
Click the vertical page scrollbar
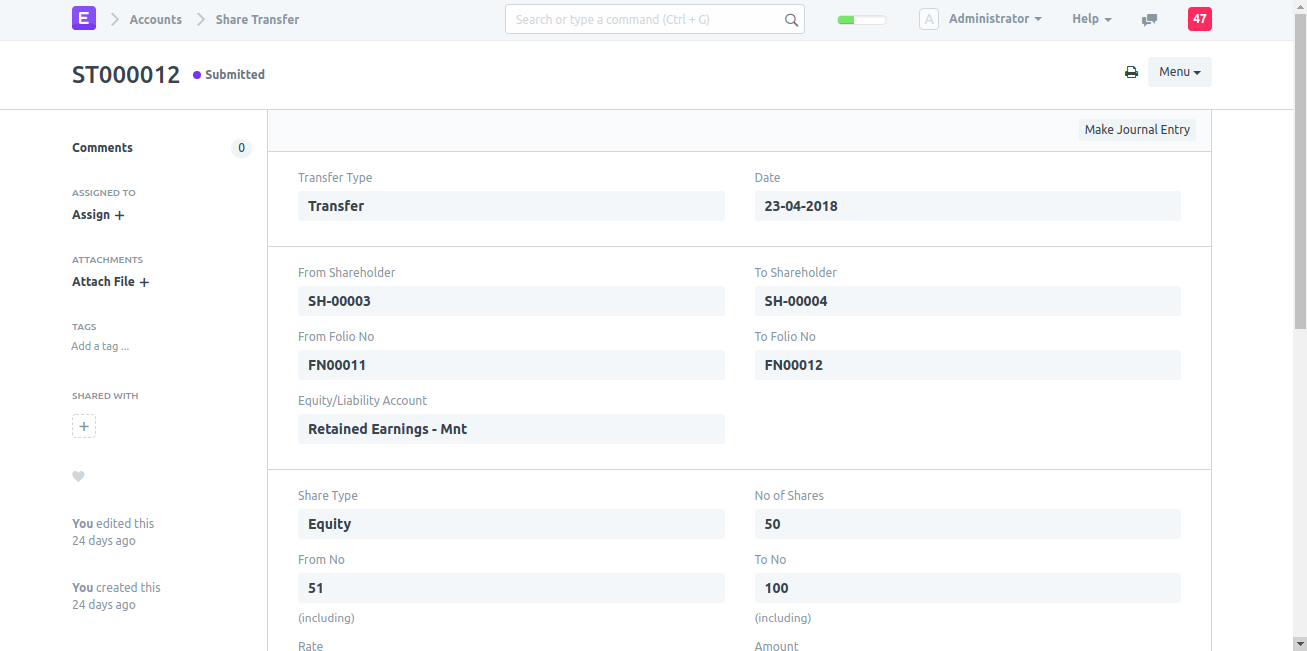pyautogui.click(x=1300, y=172)
